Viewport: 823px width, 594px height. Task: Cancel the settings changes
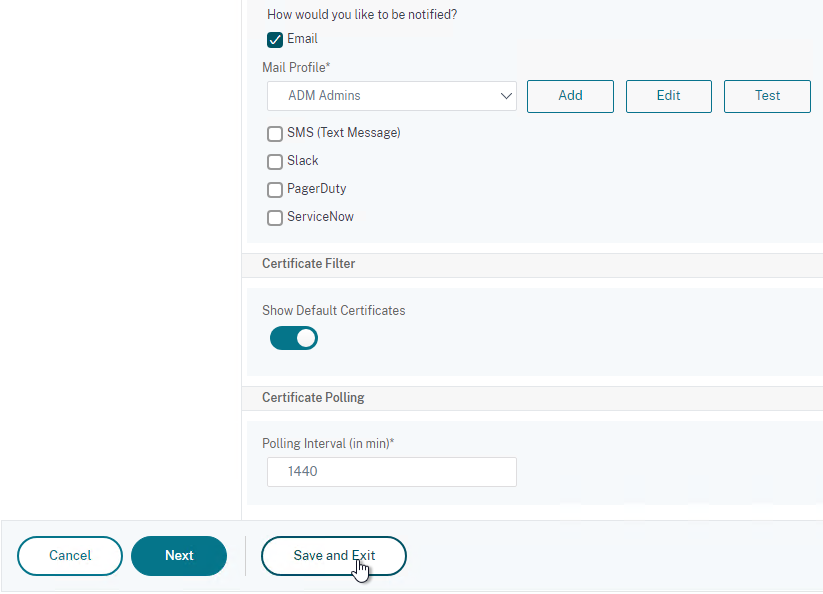coord(70,556)
